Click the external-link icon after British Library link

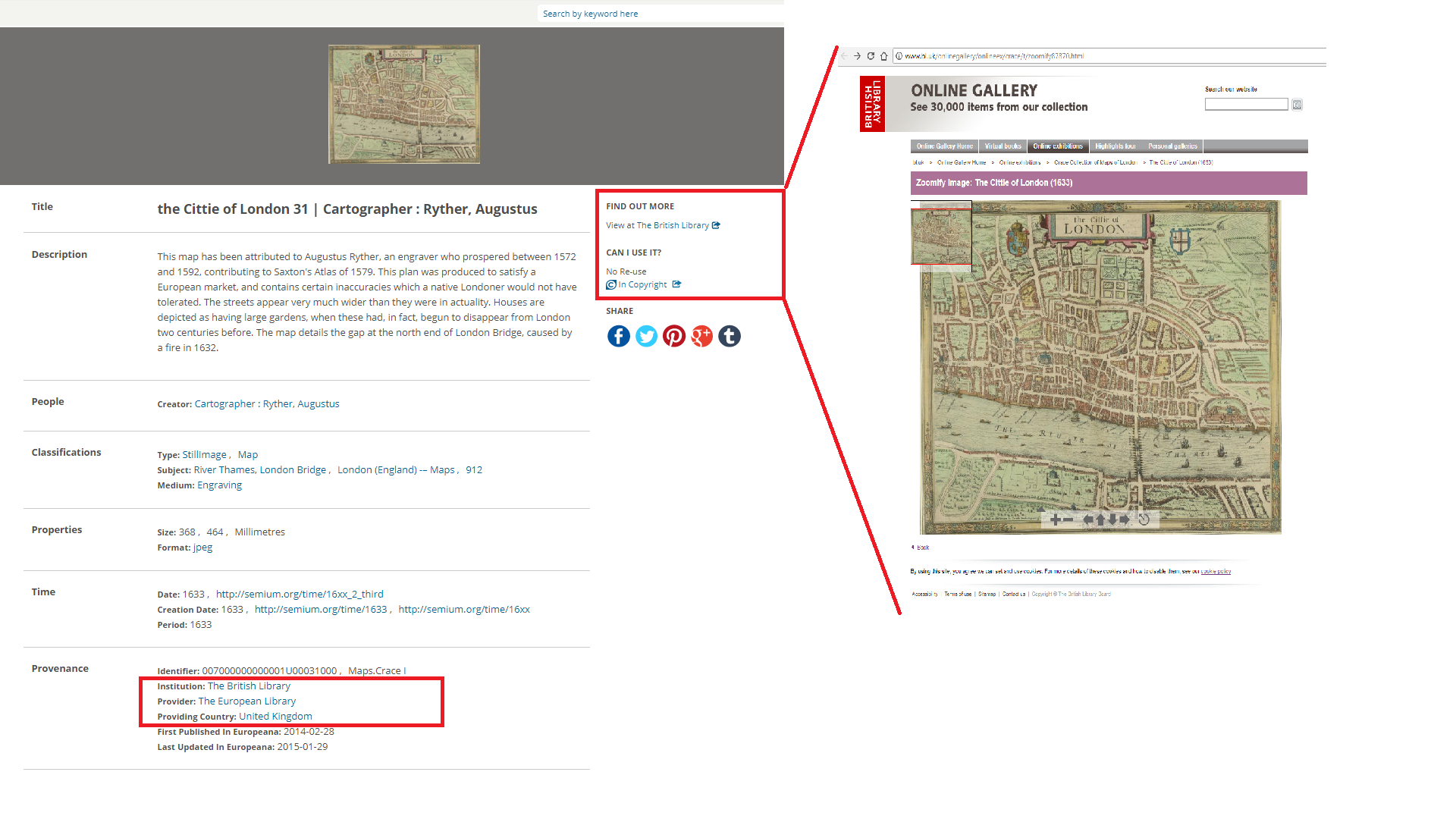tap(716, 225)
